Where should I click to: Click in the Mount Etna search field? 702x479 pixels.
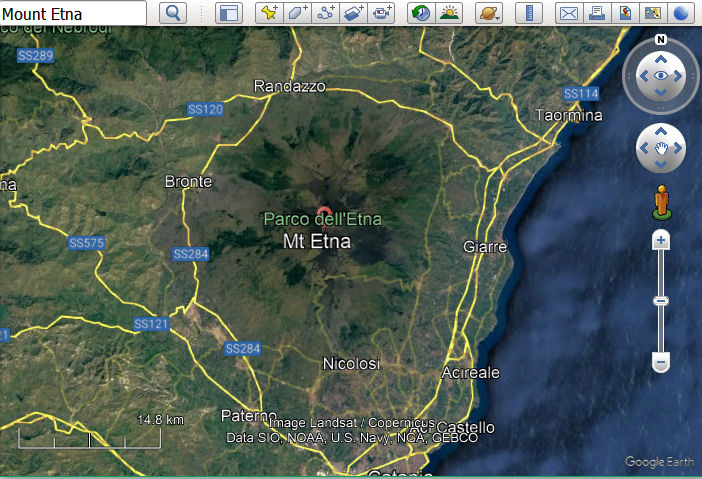73,14
